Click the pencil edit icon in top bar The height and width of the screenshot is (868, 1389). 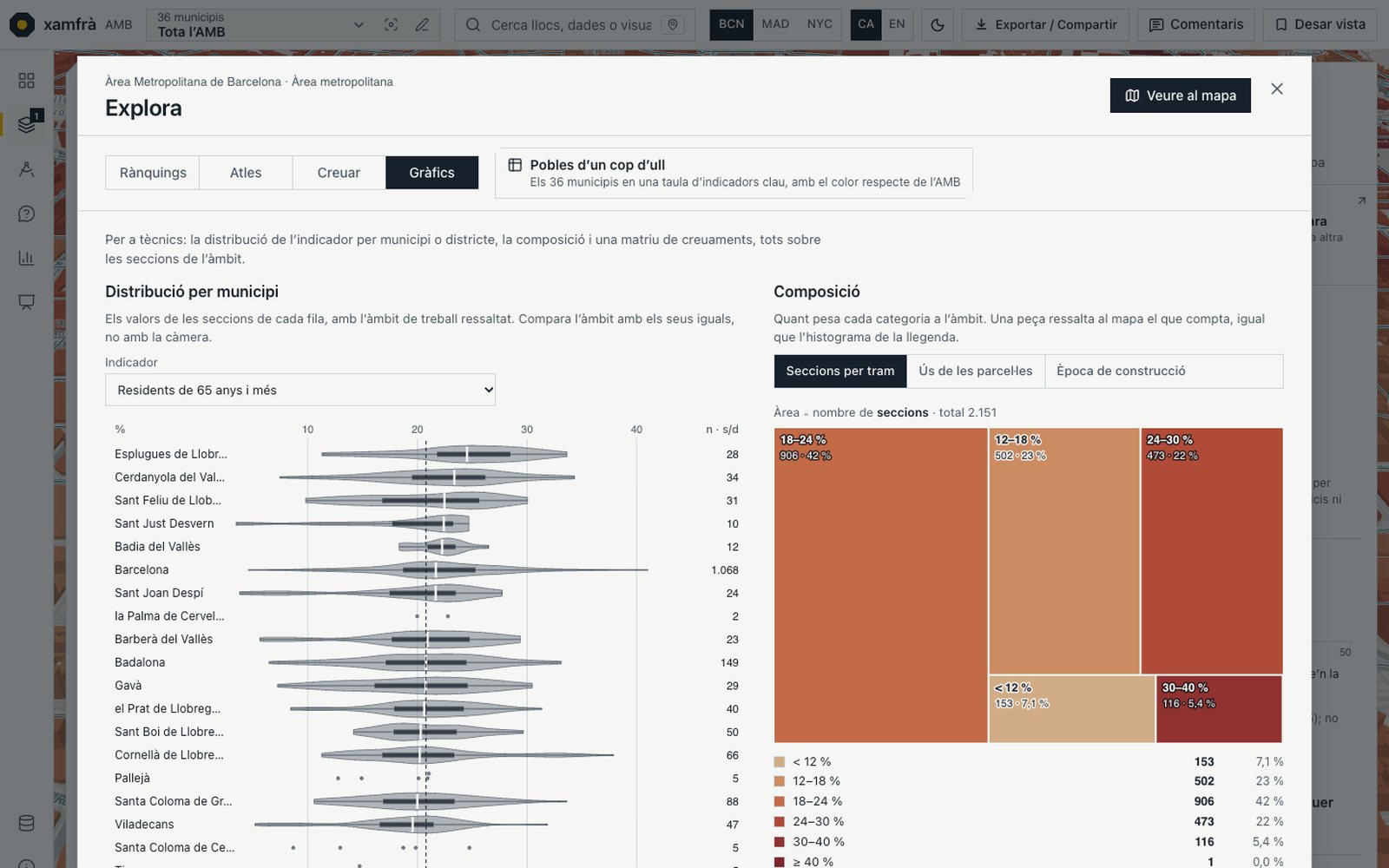tap(422, 25)
